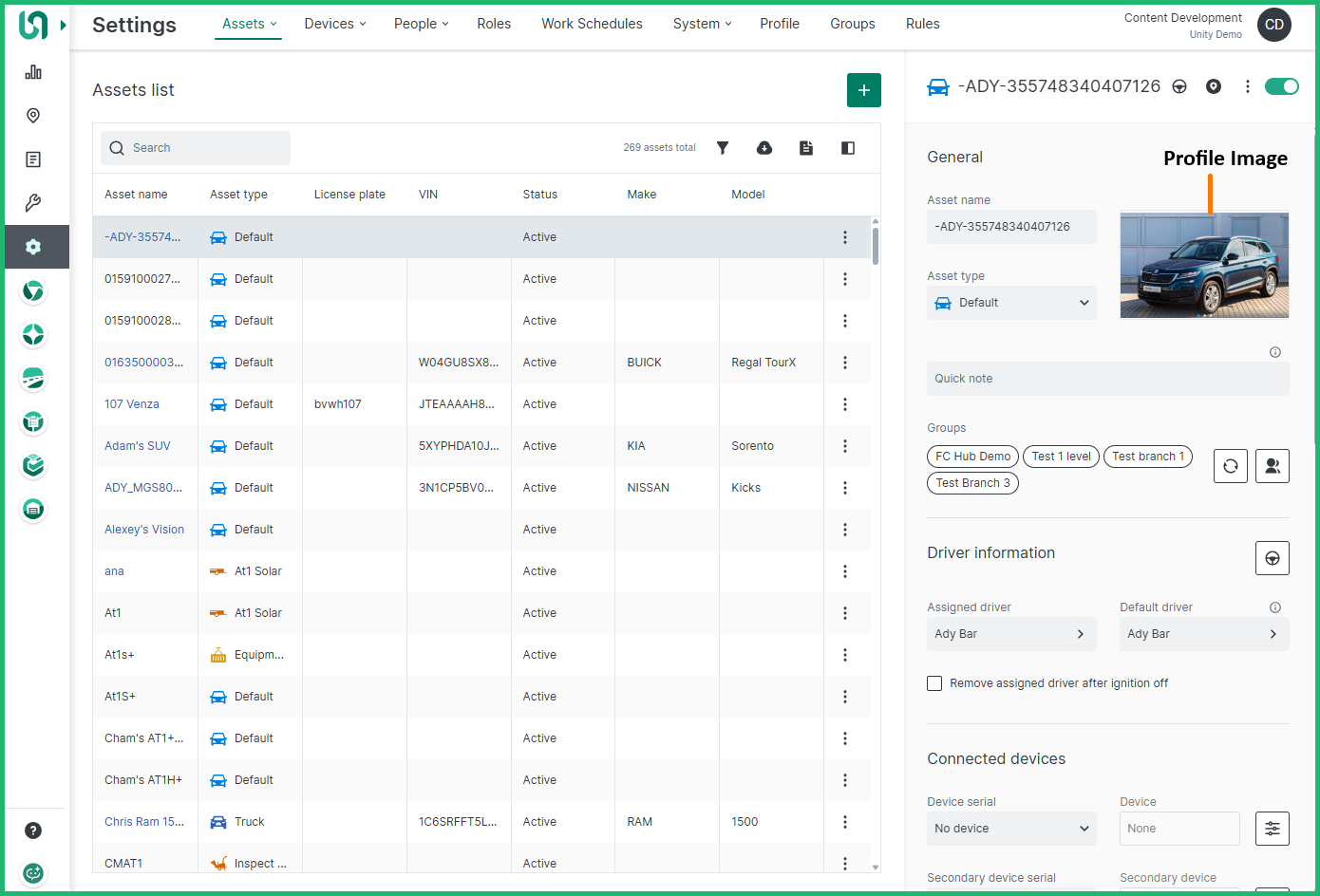Click the refresh groups icon button
1320x896 pixels.
tap(1230, 466)
